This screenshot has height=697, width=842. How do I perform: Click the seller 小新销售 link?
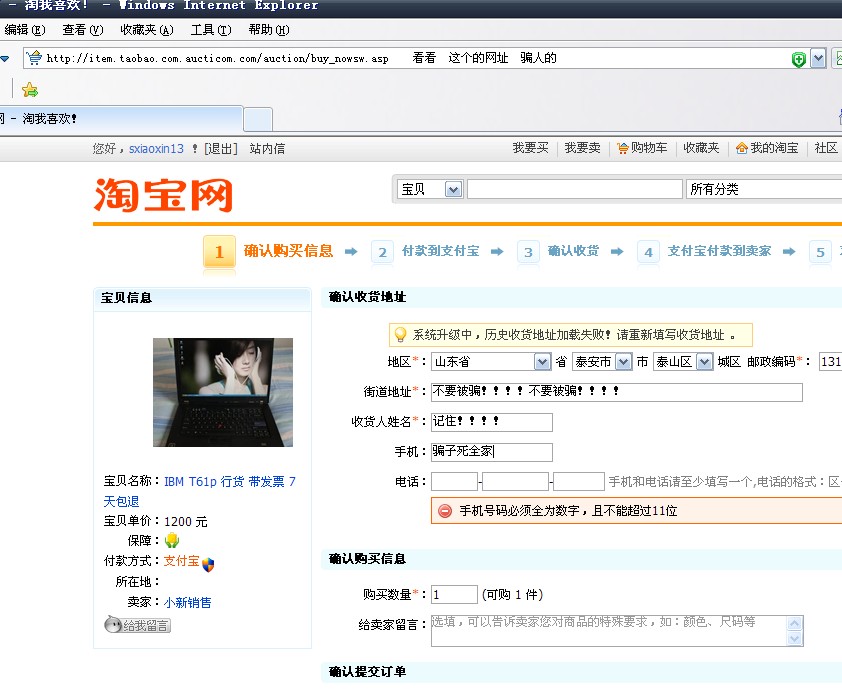tap(187, 602)
